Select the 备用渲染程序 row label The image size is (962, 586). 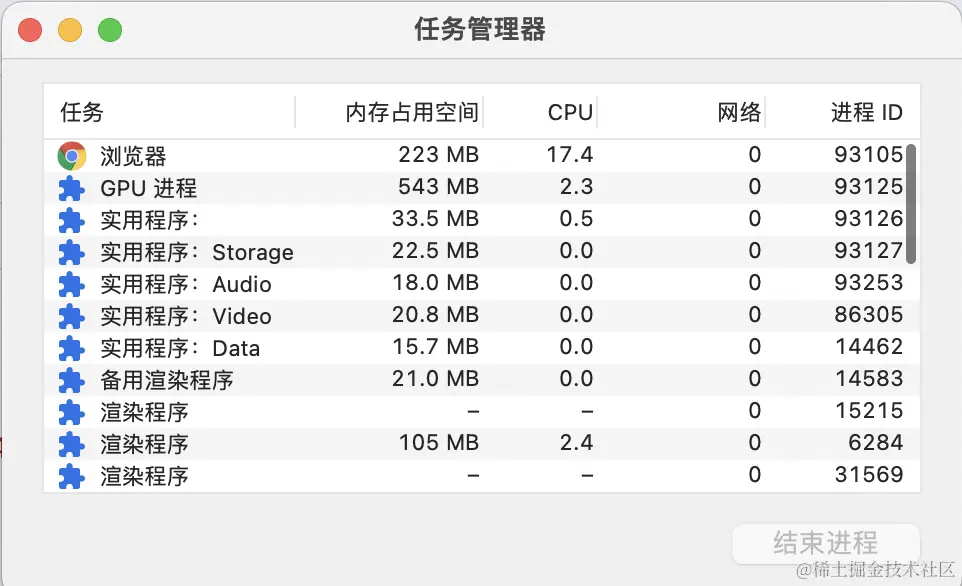[166, 380]
